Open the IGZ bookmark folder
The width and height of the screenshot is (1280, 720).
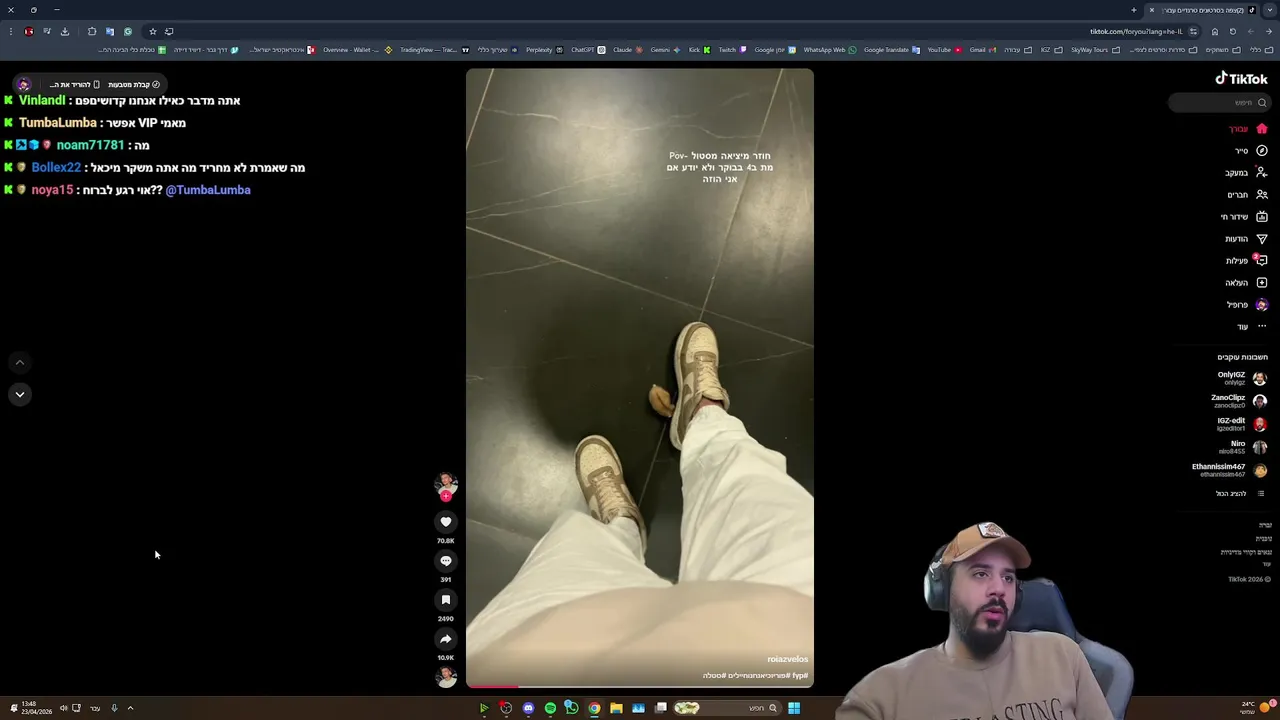[1050, 50]
